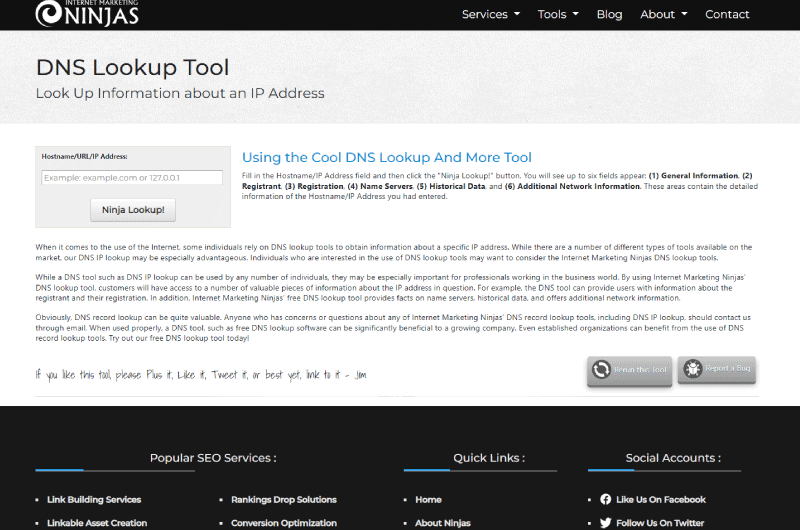Click the Twitter bird icon in footer

tap(606, 523)
